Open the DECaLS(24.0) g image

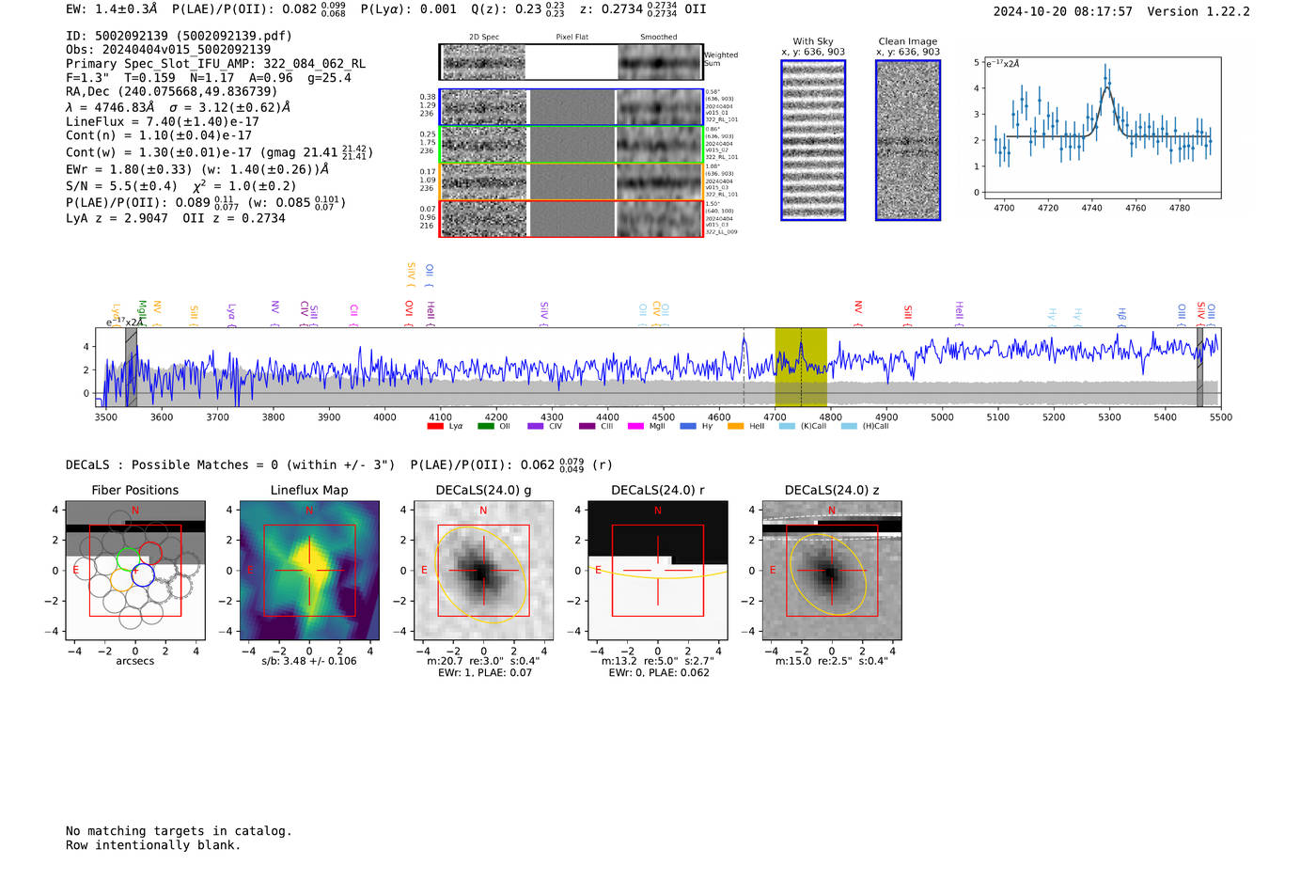tap(483, 572)
